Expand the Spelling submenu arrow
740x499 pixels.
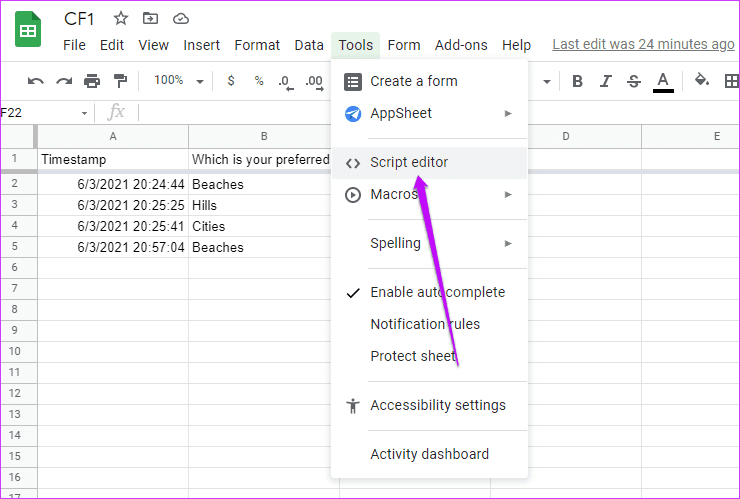(x=508, y=244)
